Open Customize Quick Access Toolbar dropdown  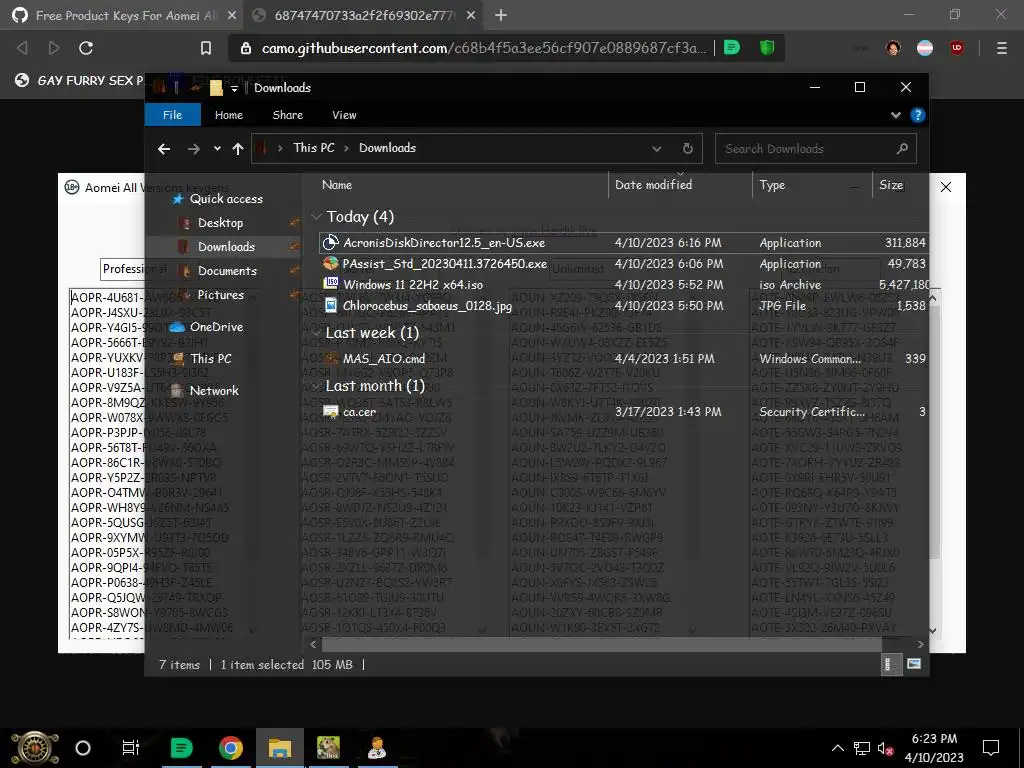tap(234, 88)
